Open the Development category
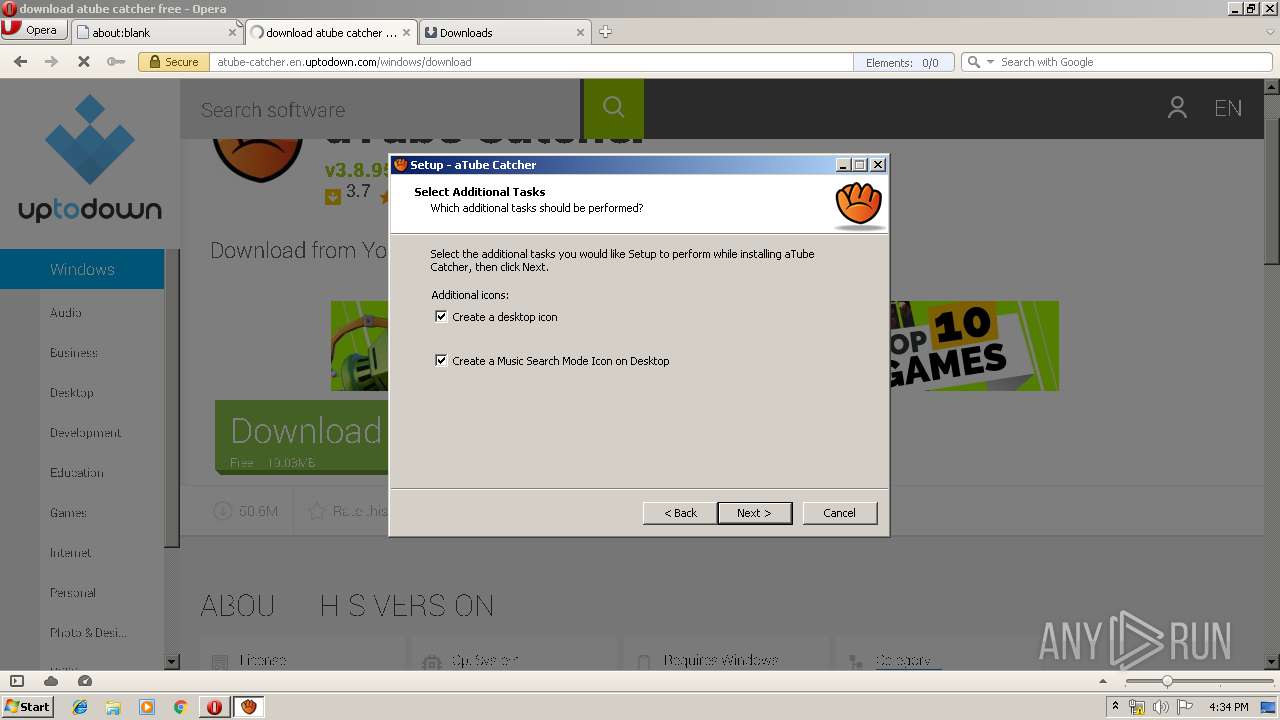The width and height of the screenshot is (1280, 720). pyautogui.click(x=86, y=433)
